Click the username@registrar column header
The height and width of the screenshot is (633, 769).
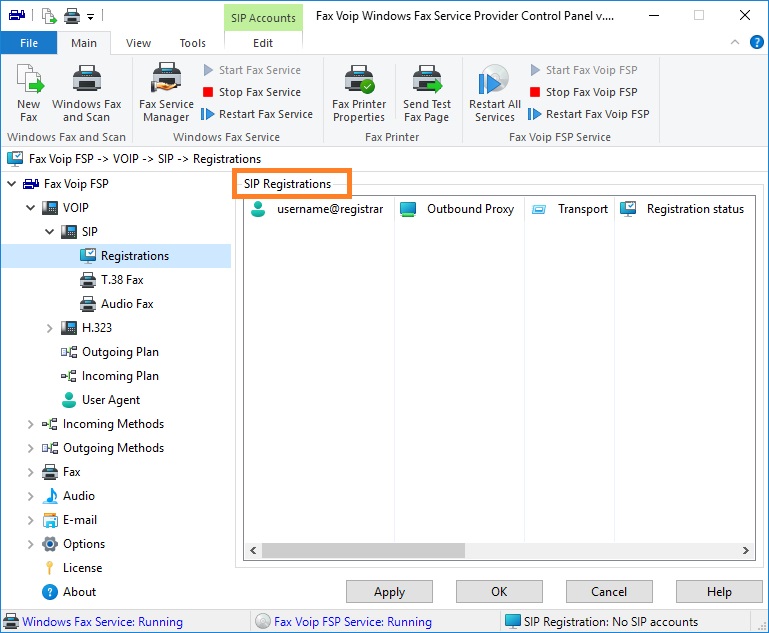point(319,209)
